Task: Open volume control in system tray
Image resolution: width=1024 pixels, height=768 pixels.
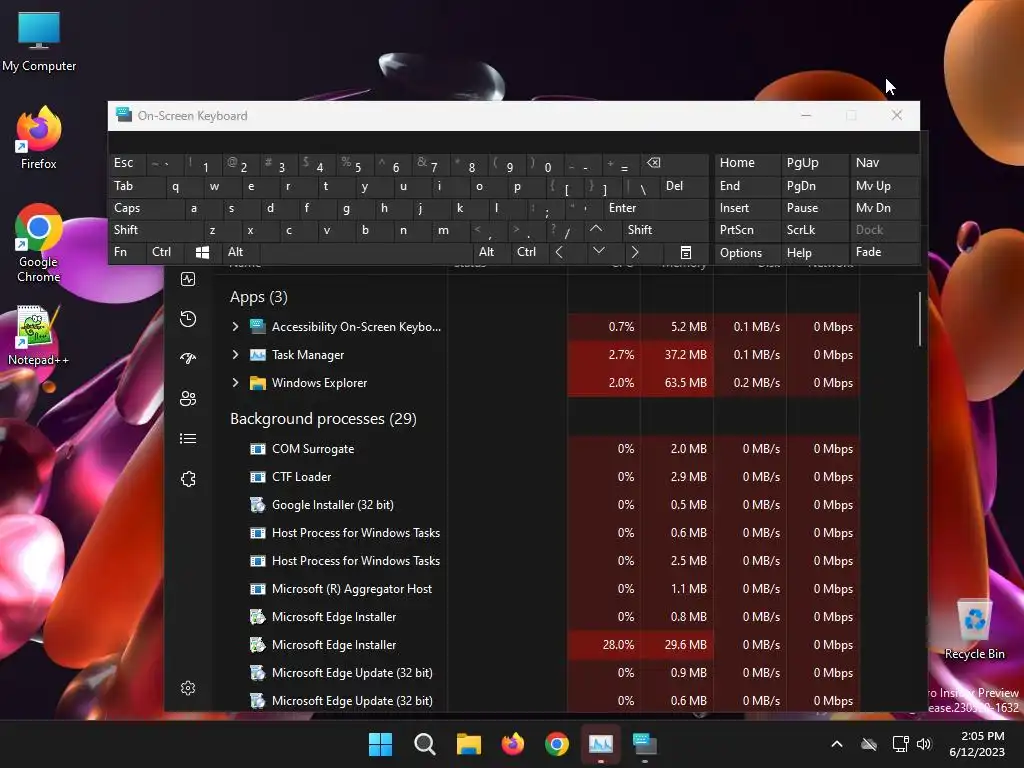Action: coord(924,744)
